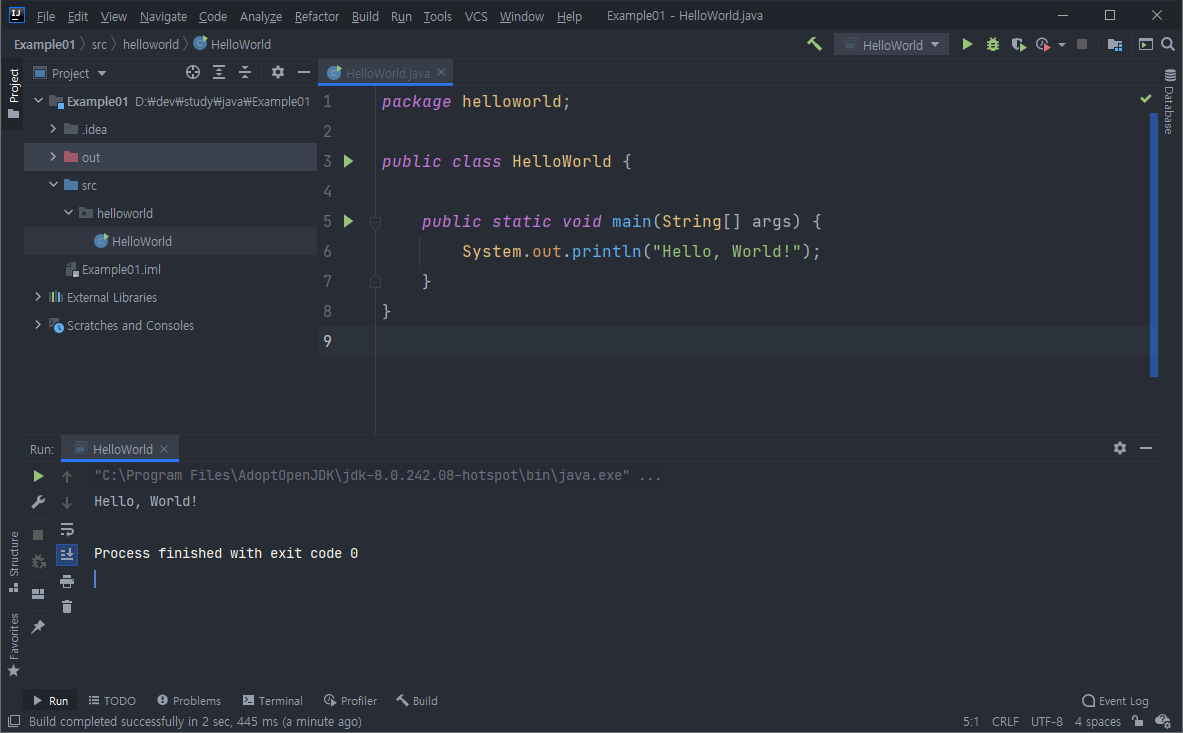The image size is (1183, 733).
Task: Open the Refactor menu
Action: [316, 16]
